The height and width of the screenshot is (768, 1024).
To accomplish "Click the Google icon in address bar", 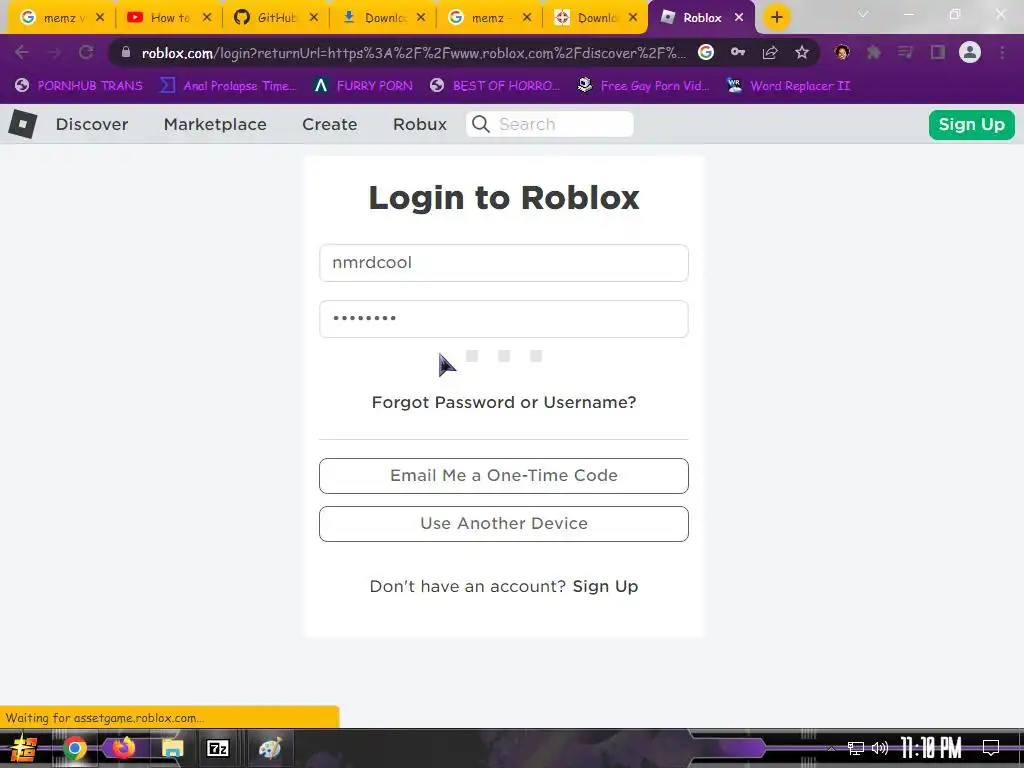I will pos(706,52).
